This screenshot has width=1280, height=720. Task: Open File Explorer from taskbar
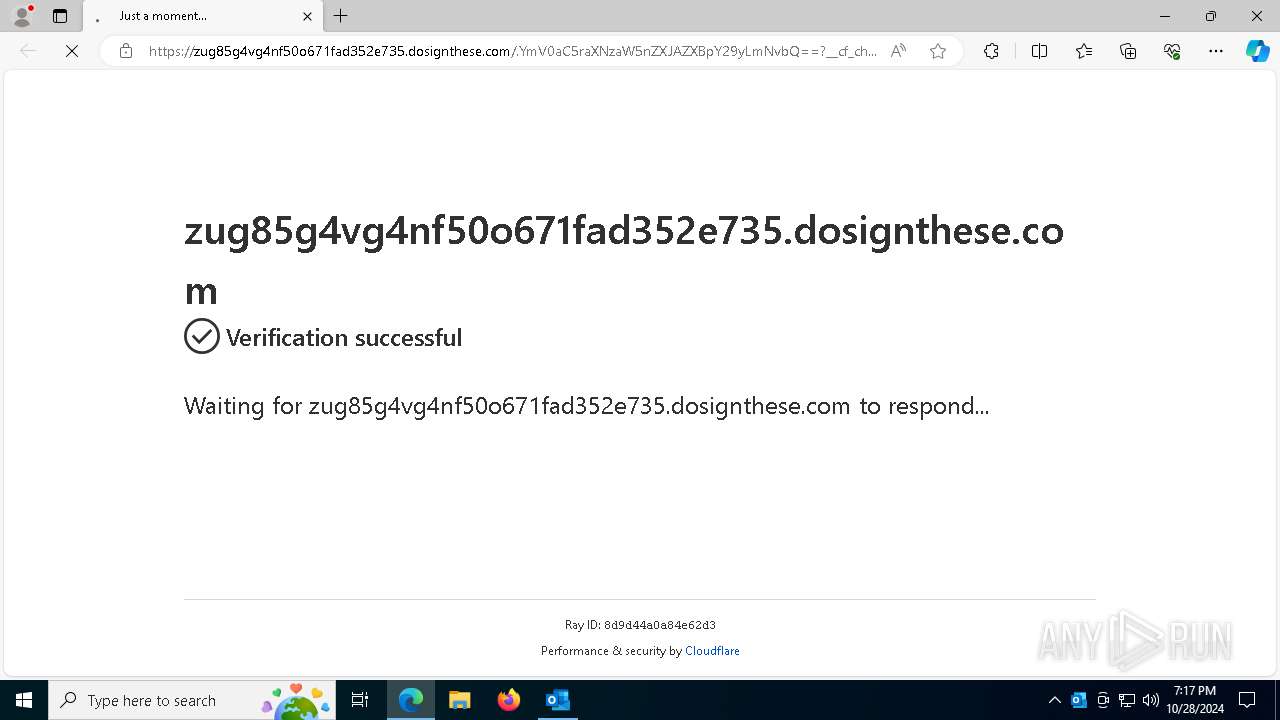[x=460, y=700]
